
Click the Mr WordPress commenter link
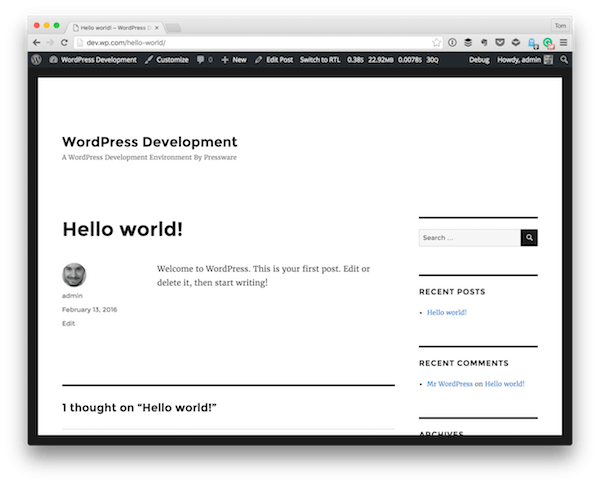click(450, 384)
